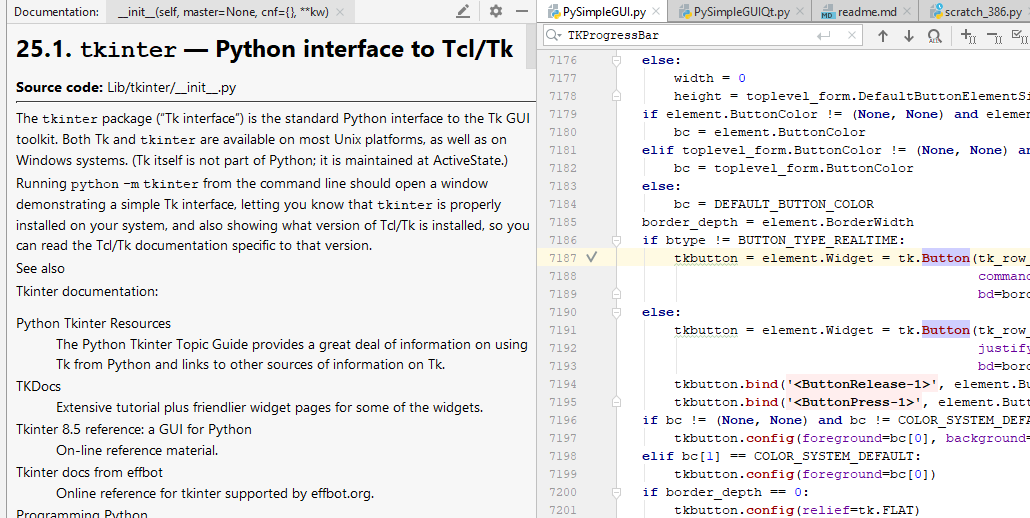This screenshot has width=1030, height=518.
Task: Collapse the else block at line 7176
Action: tap(616, 60)
